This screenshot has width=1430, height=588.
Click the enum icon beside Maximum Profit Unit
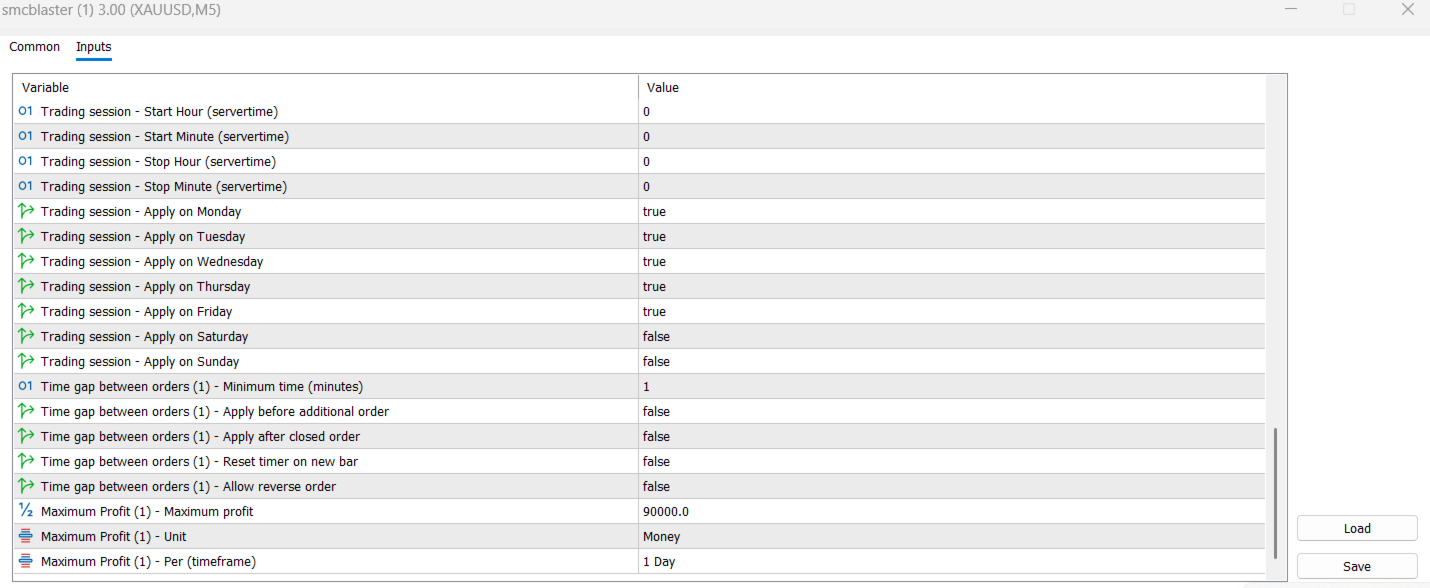click(26, 536)
